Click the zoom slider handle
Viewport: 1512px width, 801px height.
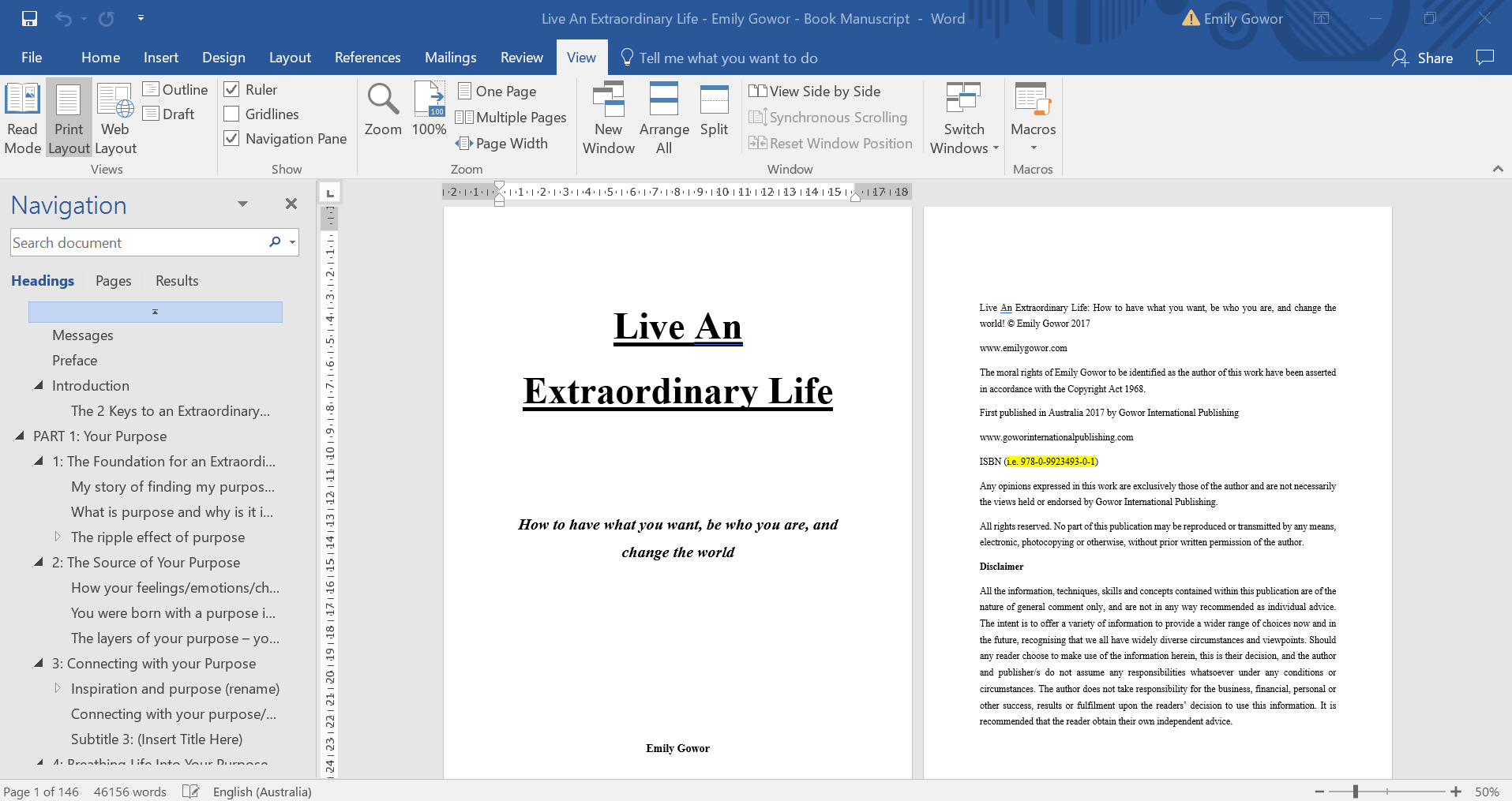tap(1356, 792)
